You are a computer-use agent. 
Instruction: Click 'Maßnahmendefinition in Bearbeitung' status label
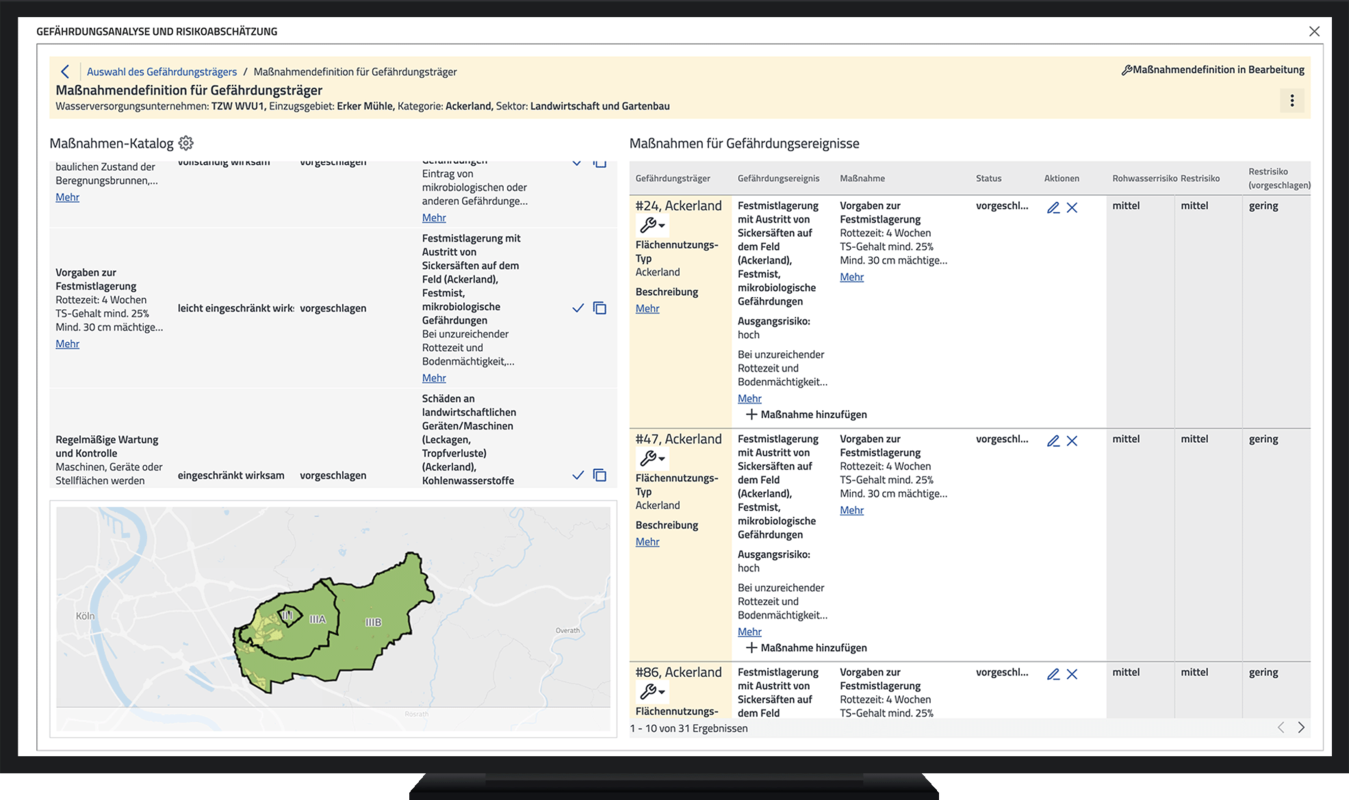(1212, 70)
